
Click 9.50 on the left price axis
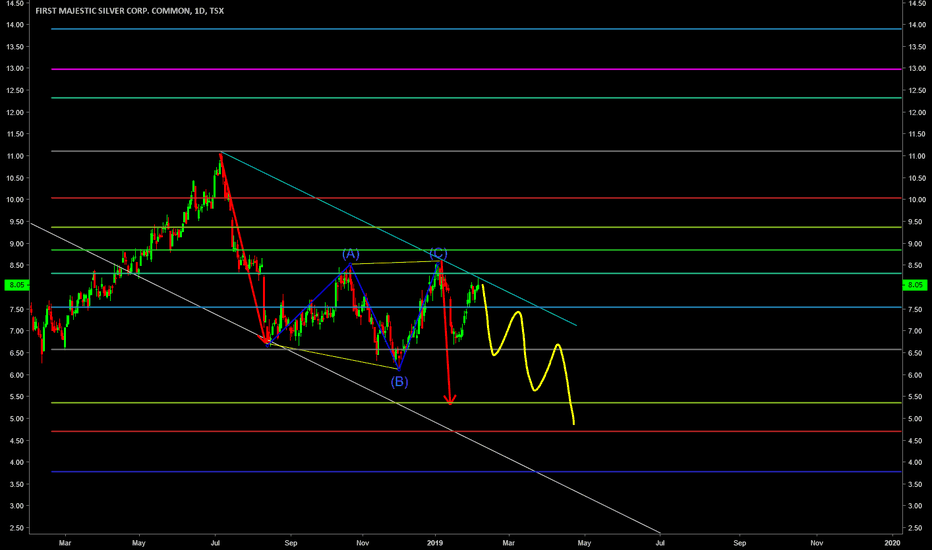tap(15, 222)
